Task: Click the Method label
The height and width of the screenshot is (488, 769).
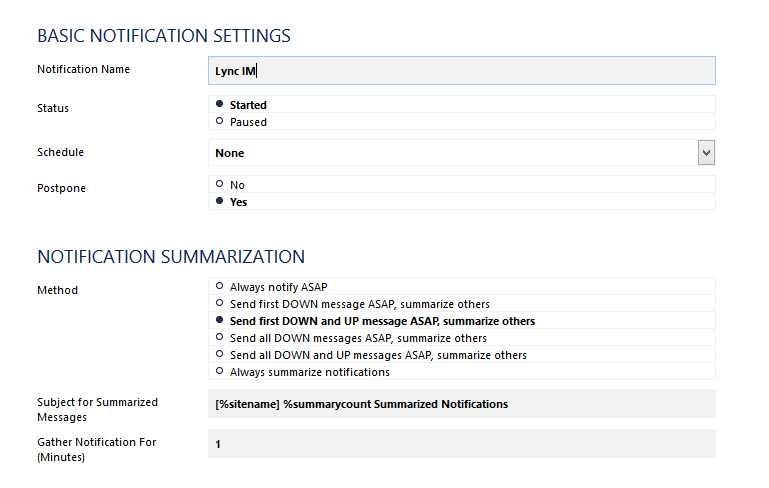Action: point(57,290)
